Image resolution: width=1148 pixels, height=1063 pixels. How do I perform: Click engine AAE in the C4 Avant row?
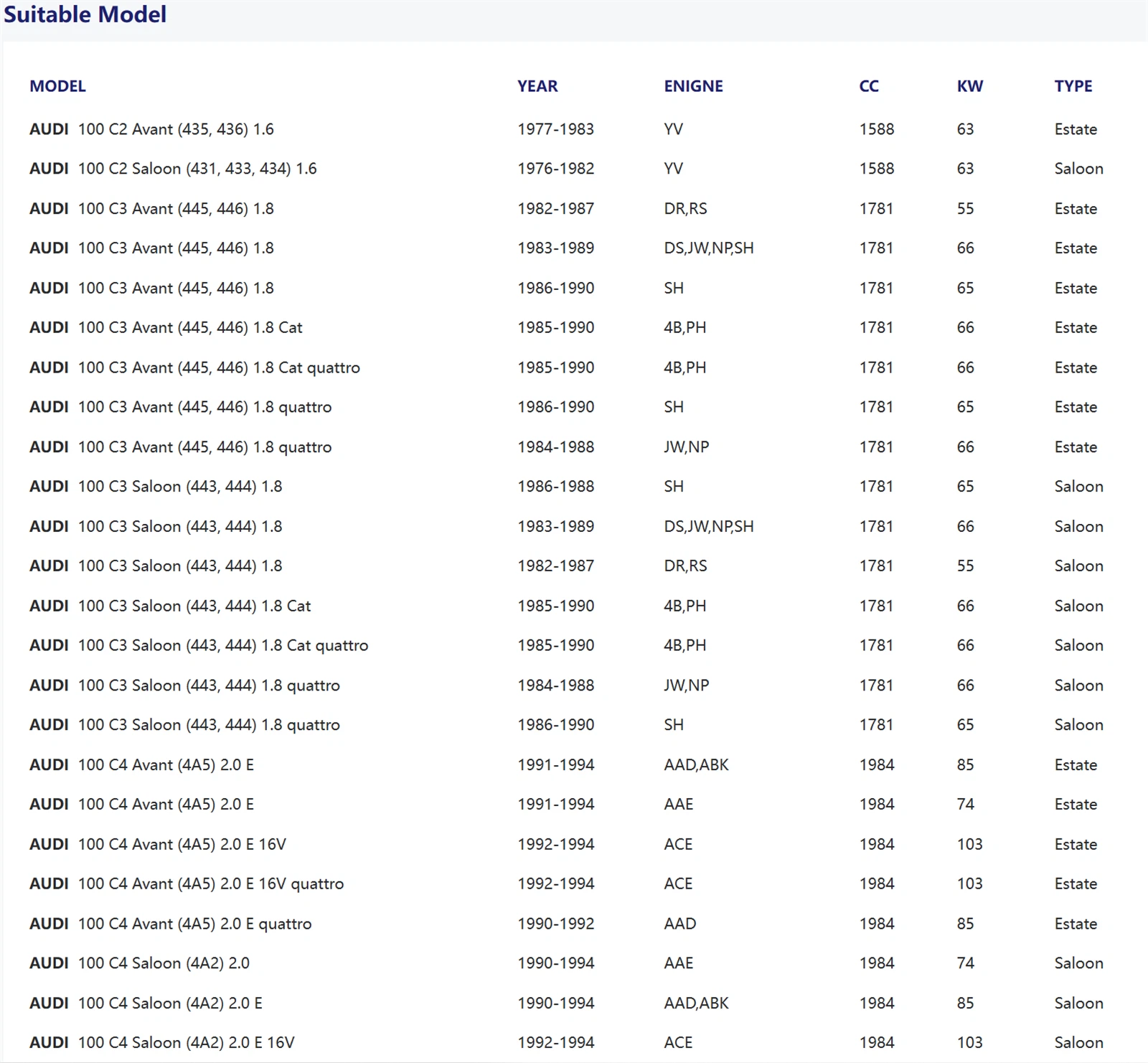[678, 805]
